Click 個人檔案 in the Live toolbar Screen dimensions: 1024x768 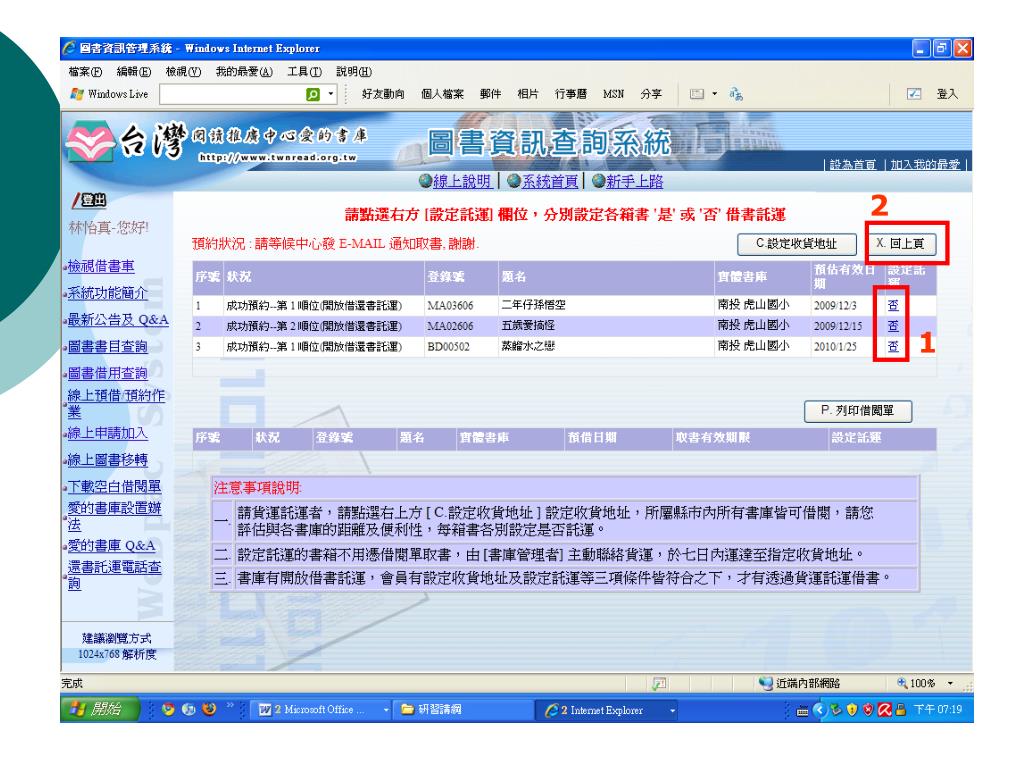pos(442,94)
